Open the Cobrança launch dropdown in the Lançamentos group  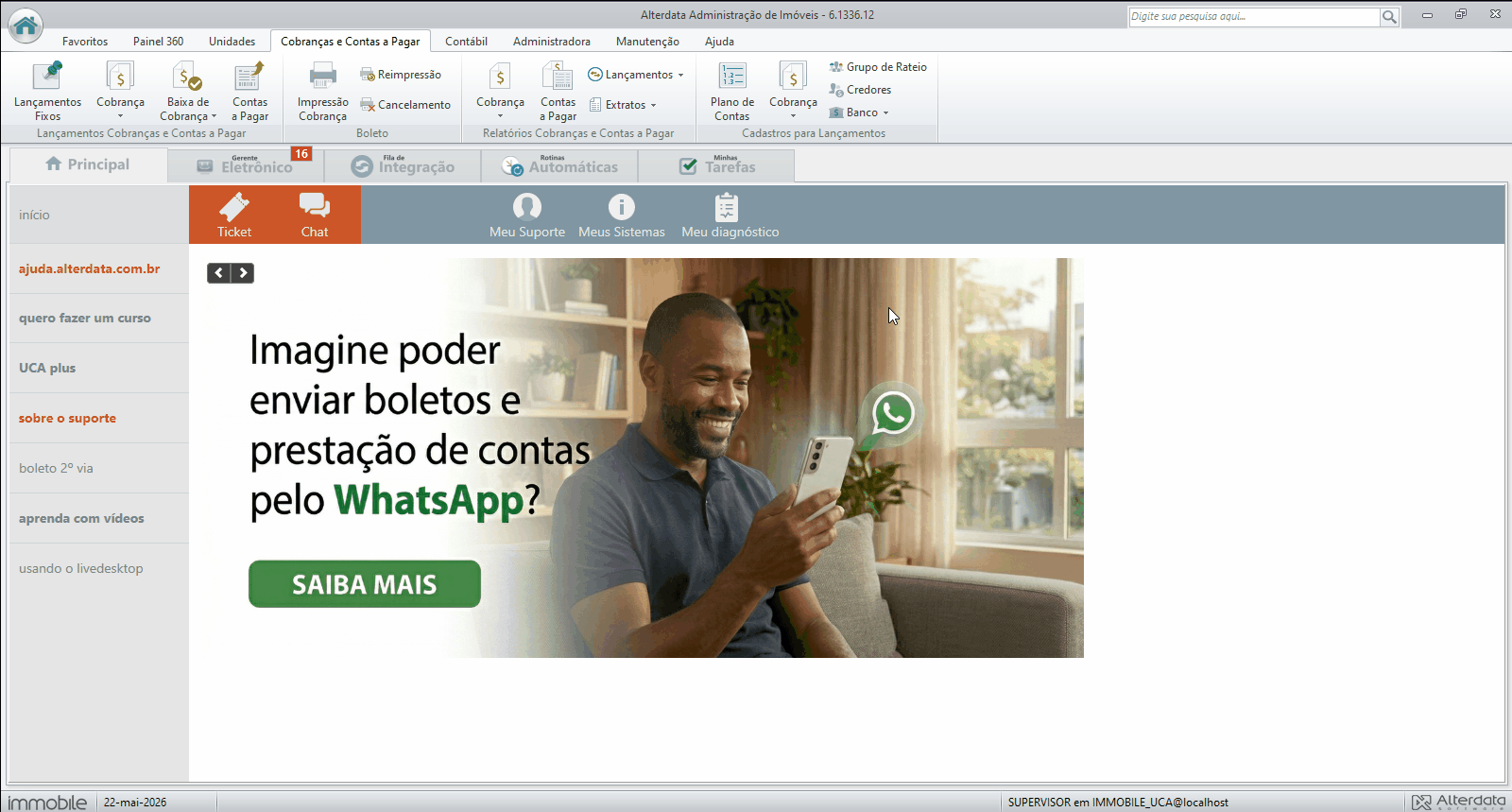pyautogui.click(x=120, y=92)
